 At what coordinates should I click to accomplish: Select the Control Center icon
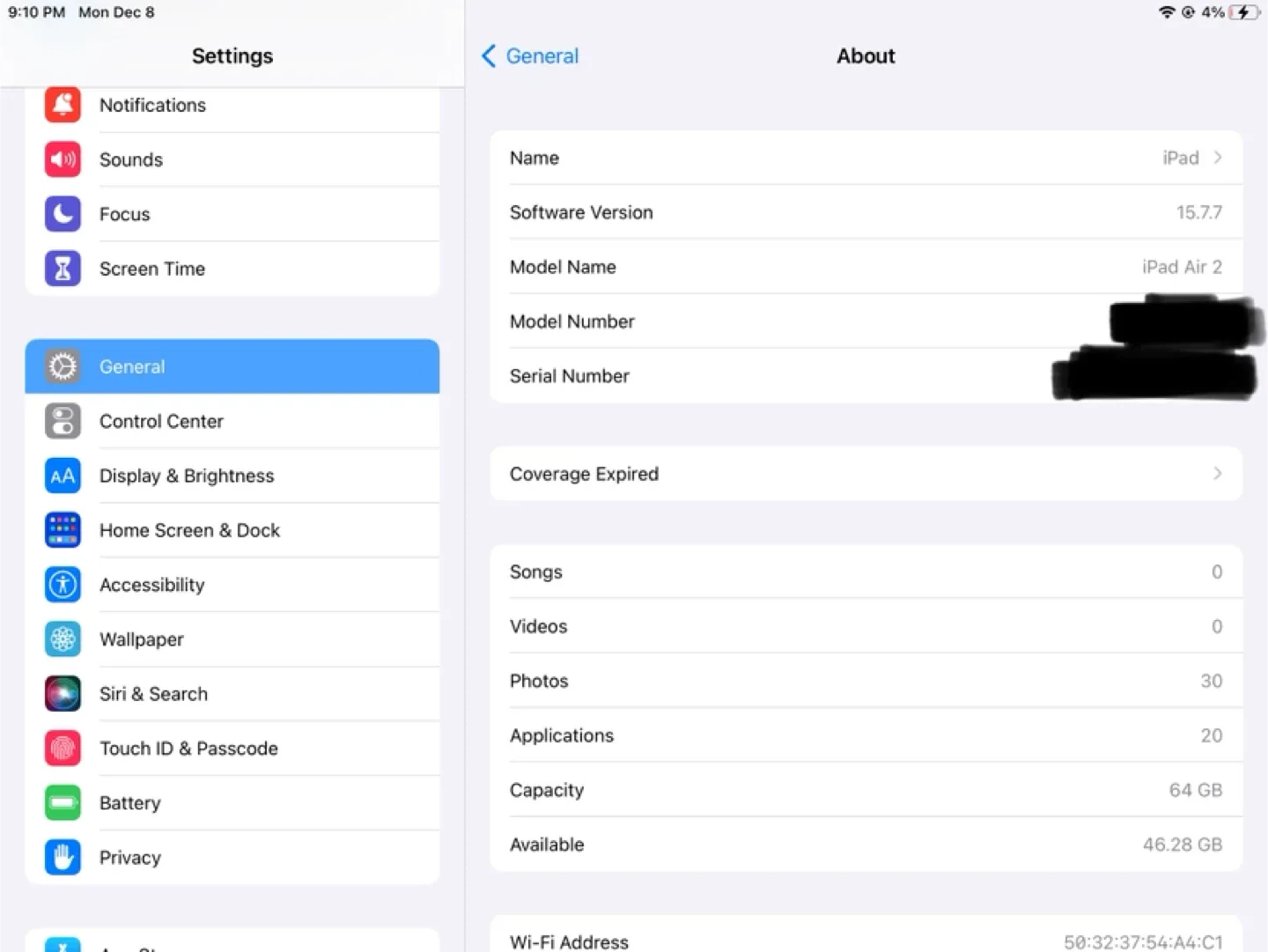point(62,421)
